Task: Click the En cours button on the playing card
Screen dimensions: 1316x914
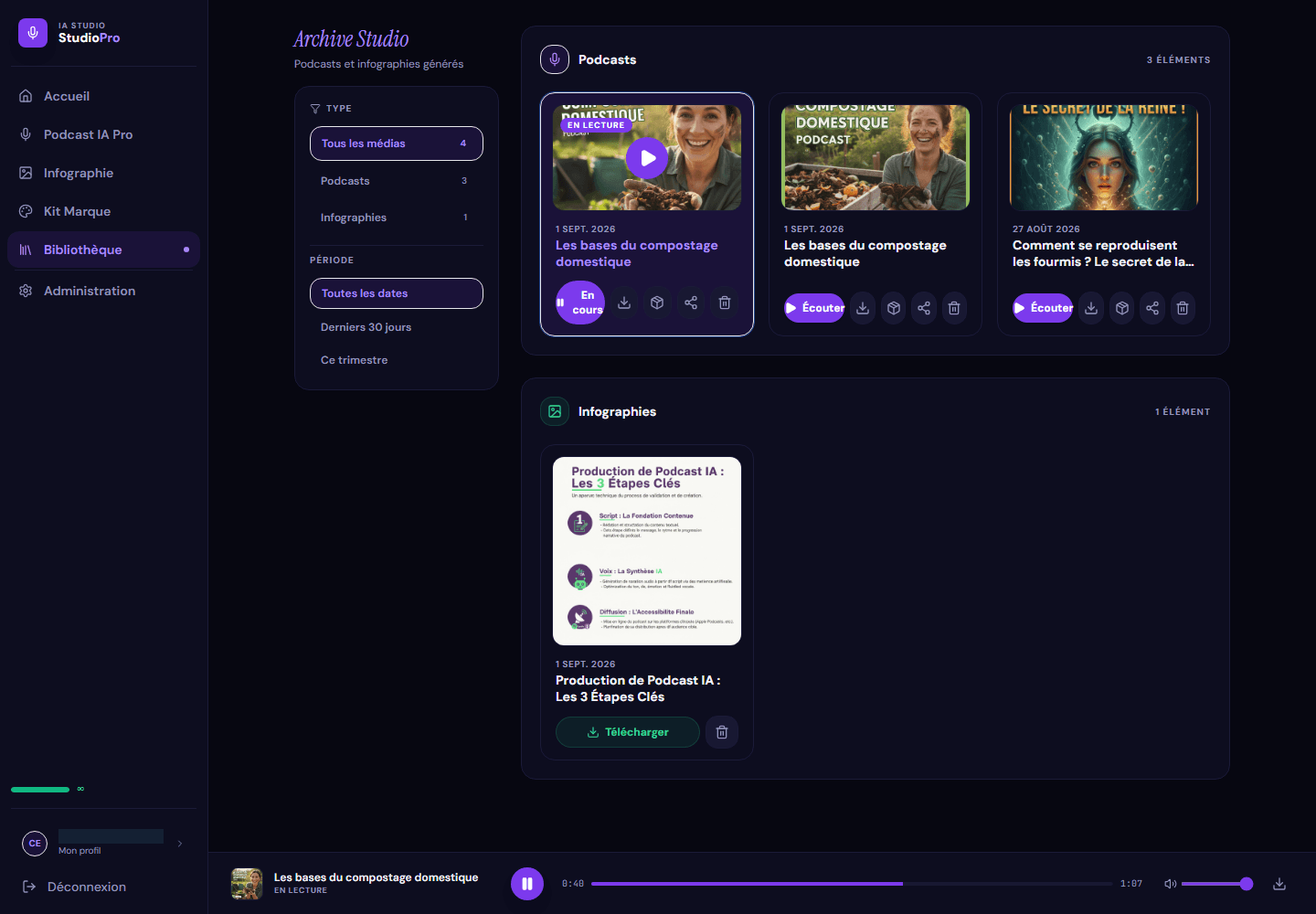Action: click(580, 303)
